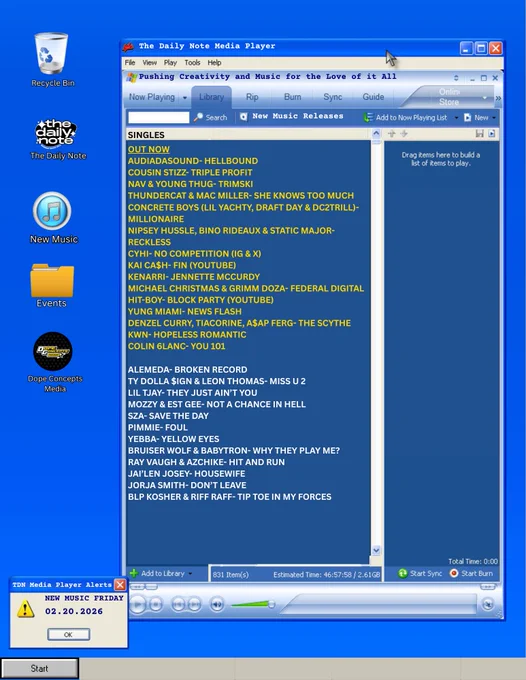The image size is (526, 680).
Task: Mute audio with the speaker icon
Action: 217,604
